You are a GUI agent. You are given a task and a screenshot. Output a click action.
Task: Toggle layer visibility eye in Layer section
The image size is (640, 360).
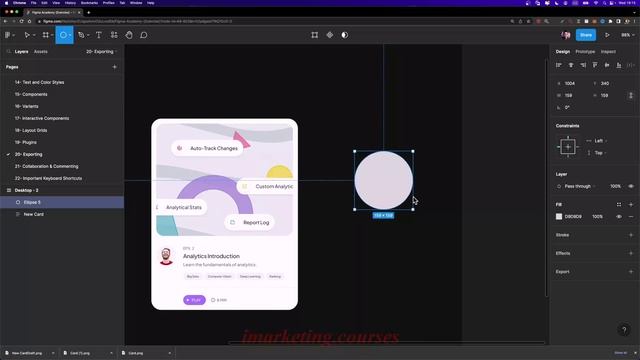pyautogui.click(x=631, y=186)
